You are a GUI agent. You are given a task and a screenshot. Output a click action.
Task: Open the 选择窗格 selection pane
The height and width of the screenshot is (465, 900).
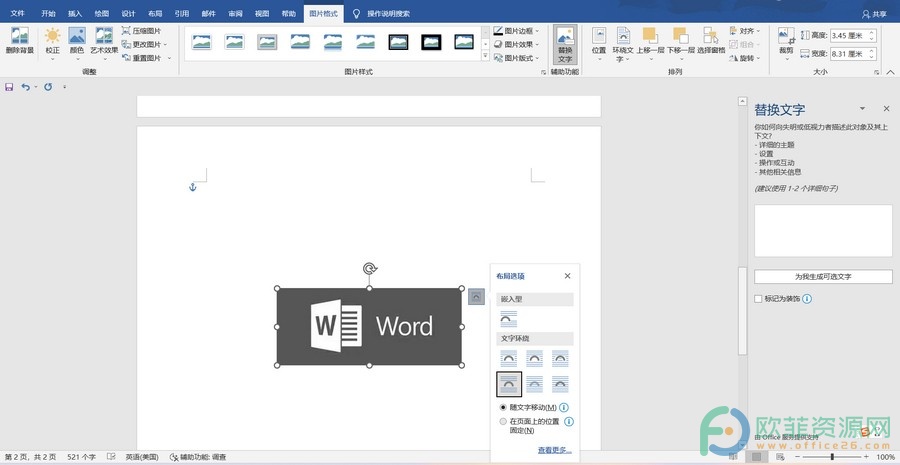tap(711, 41)
